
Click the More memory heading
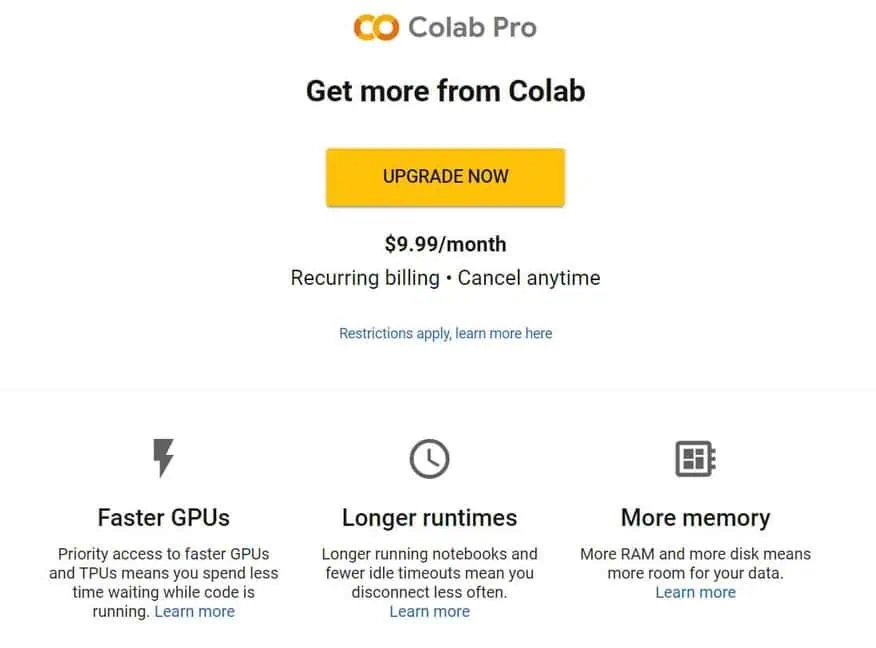pyautogui.click(x=696, y=518)
